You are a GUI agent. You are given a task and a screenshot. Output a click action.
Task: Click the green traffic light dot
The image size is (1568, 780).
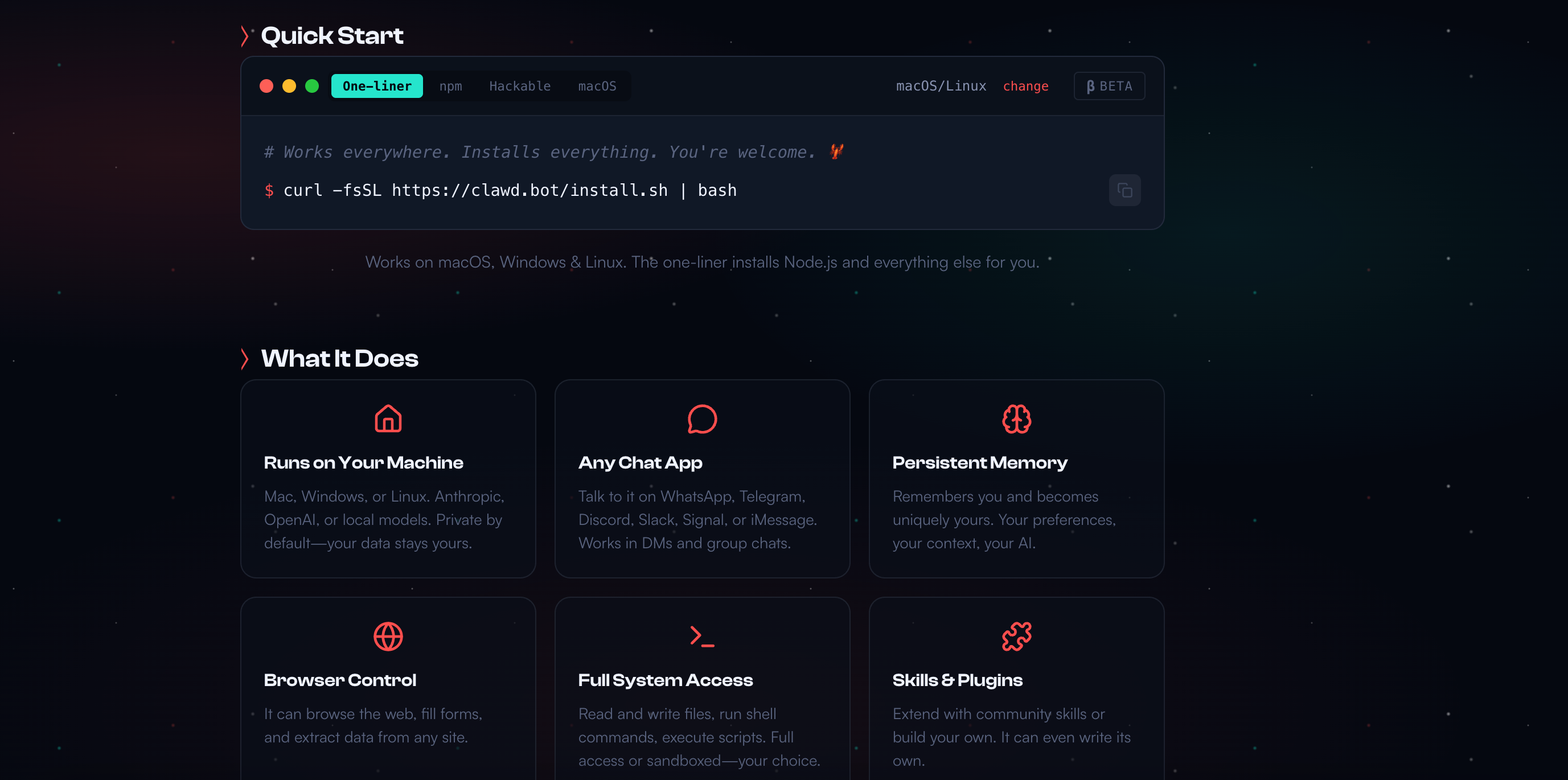coord(311,87)
